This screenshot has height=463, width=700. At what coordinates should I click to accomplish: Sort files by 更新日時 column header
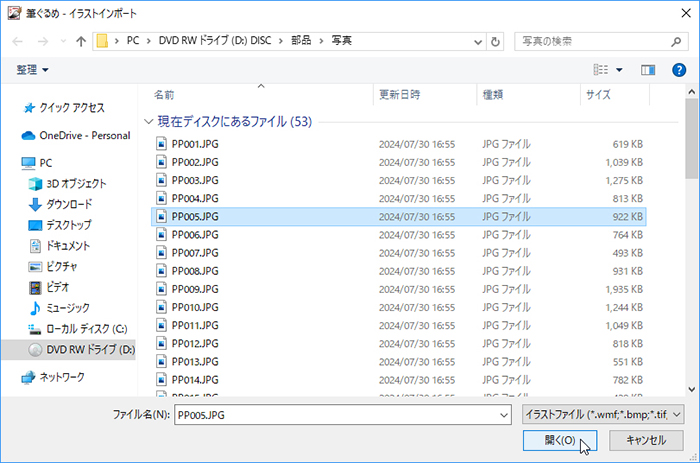click(x=402, y=95)
